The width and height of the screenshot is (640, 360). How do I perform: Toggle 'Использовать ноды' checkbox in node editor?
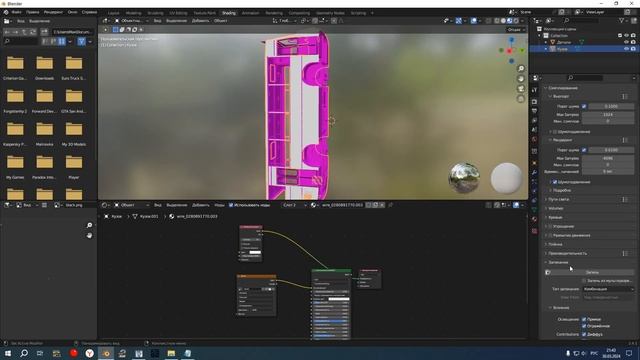231,205
